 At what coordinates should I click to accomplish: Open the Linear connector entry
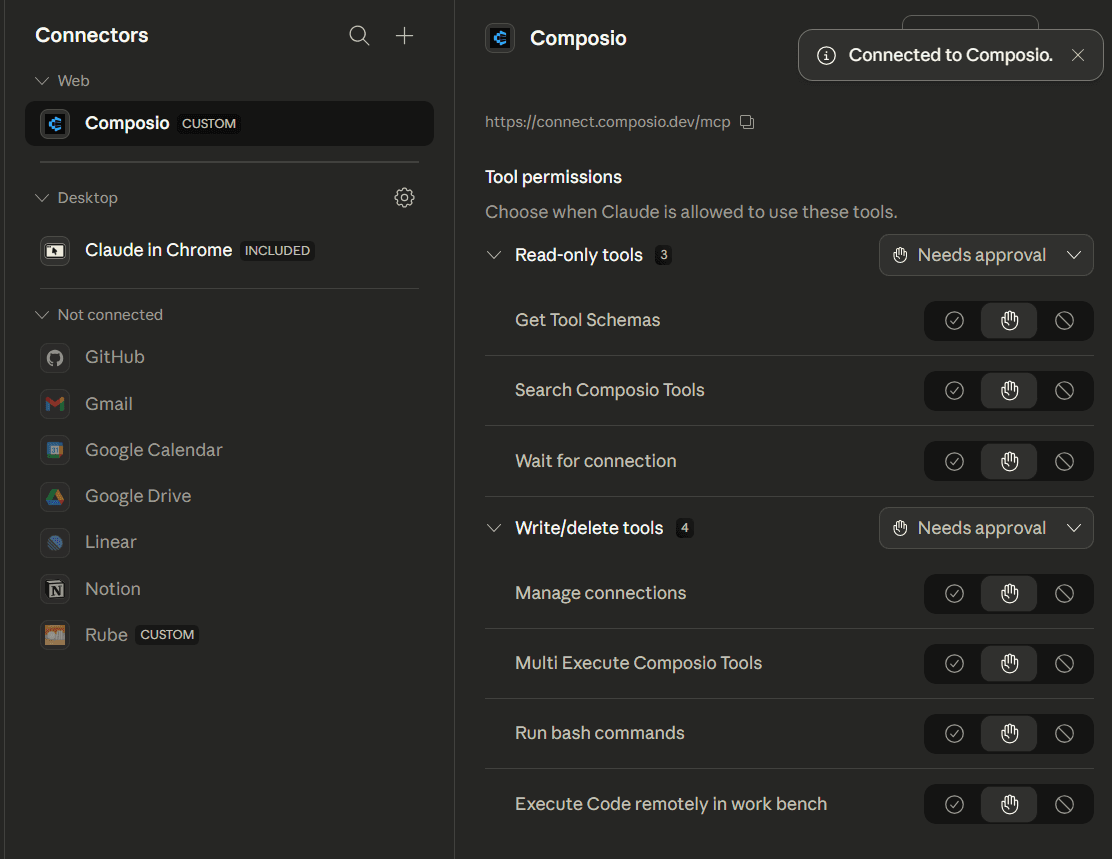click(x=110, y=542)
